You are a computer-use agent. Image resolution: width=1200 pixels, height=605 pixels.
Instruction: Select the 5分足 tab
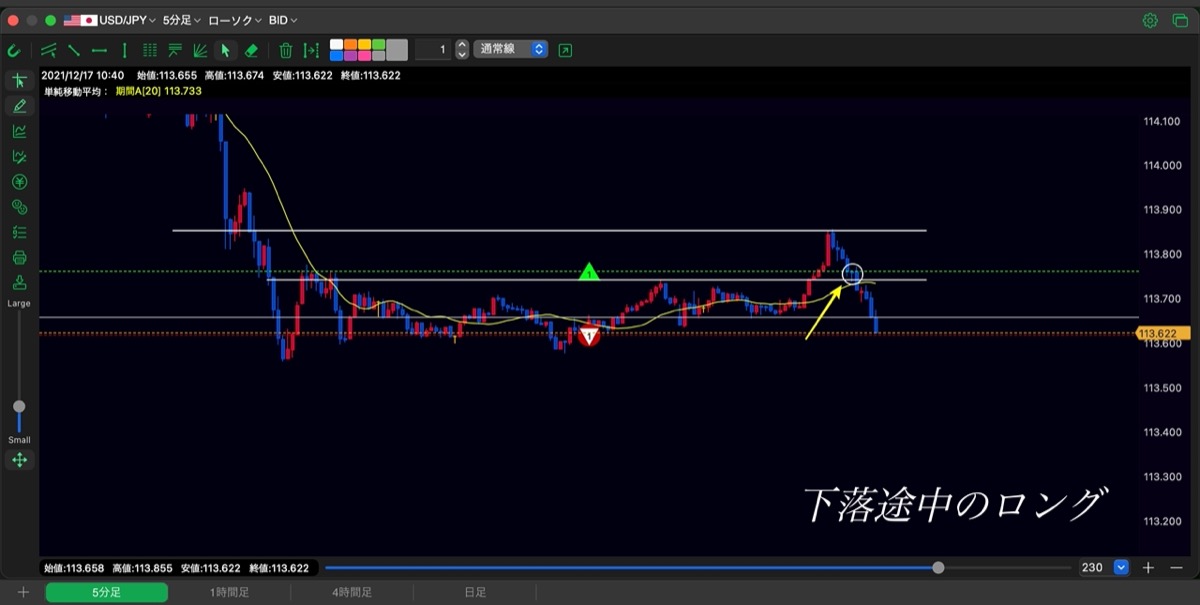tap(107, 593)
